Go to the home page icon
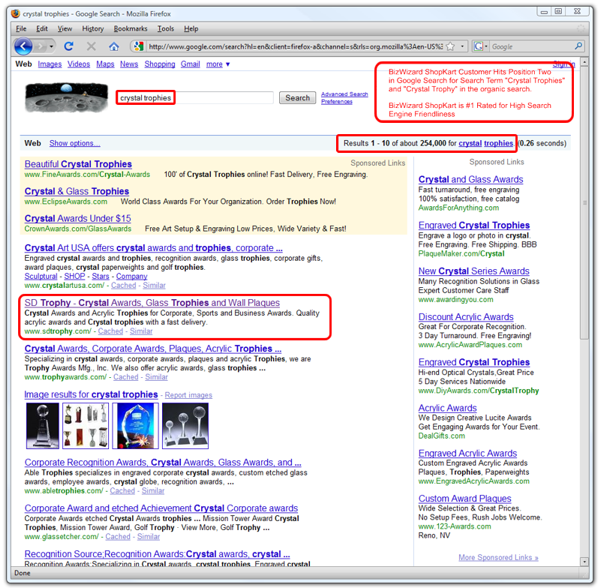600x588 pixels. tap(114, 47)
